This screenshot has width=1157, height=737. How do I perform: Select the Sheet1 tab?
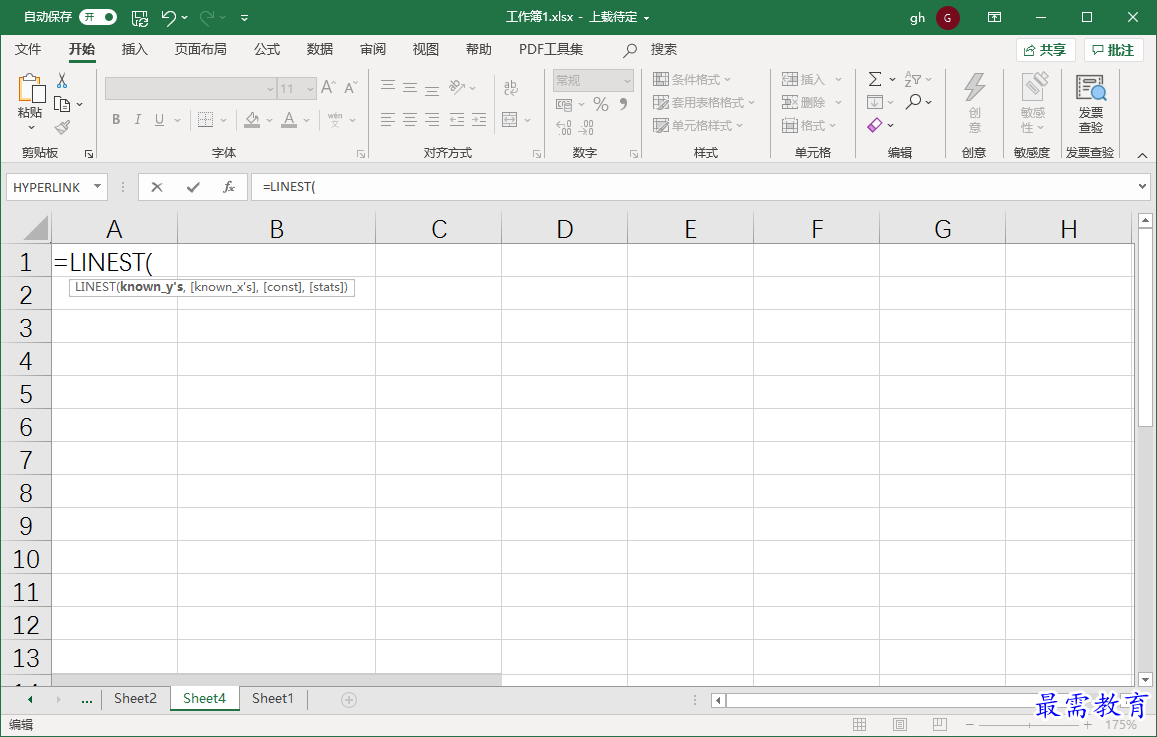272,698
